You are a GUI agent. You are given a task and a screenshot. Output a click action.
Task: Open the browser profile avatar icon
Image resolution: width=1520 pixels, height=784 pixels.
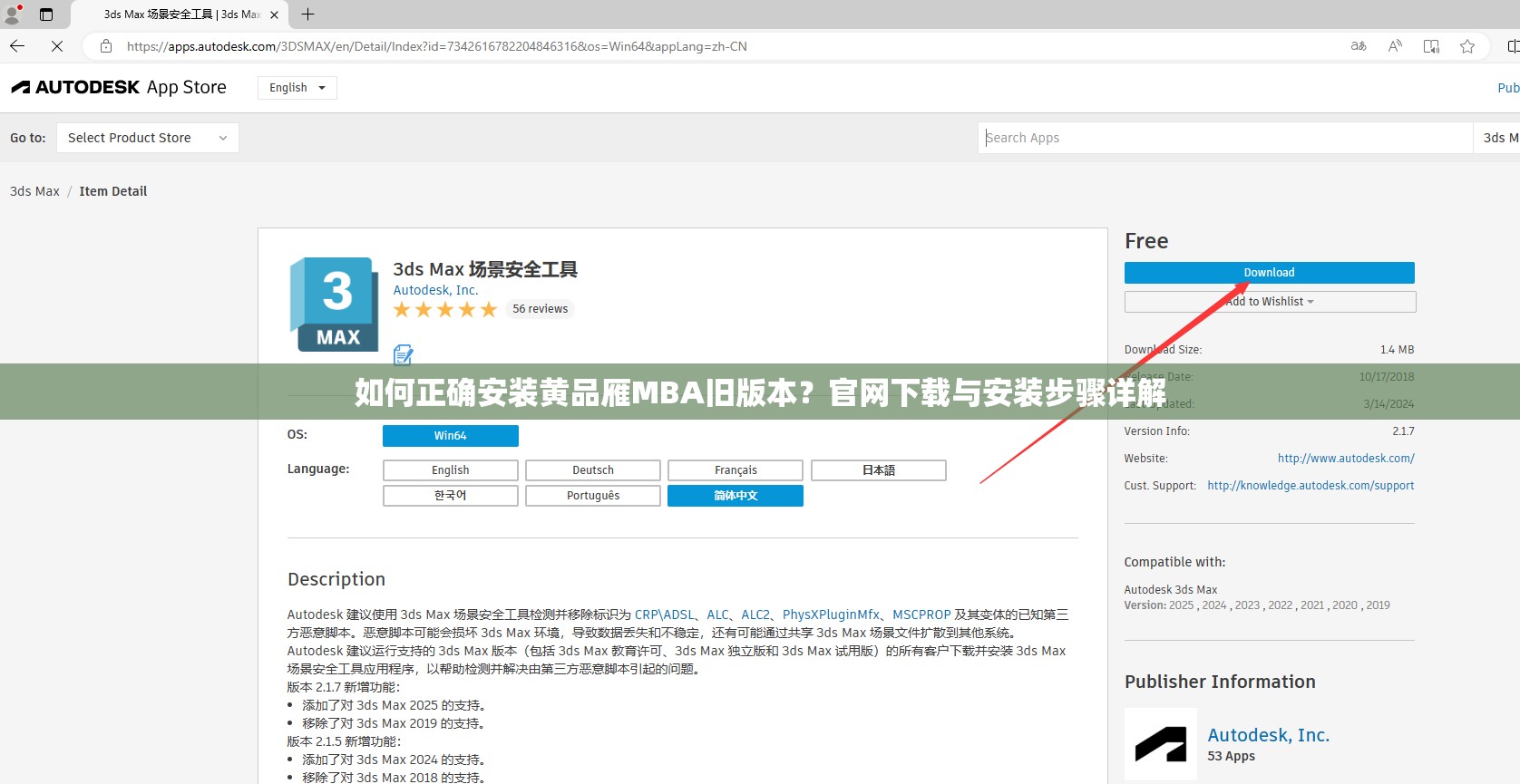coord(13,14)
